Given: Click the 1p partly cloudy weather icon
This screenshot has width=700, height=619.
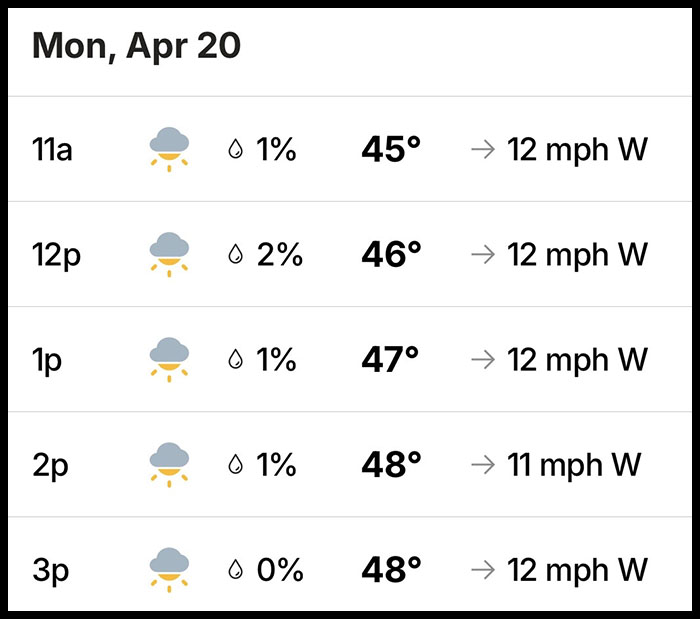Looking at the screenshot, I should point(170,360).
